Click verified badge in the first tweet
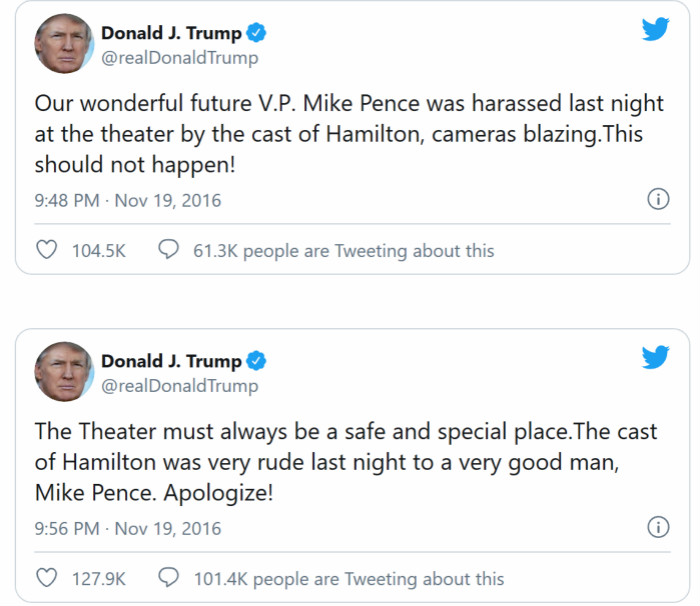700x606 pixels. (257, 33)
